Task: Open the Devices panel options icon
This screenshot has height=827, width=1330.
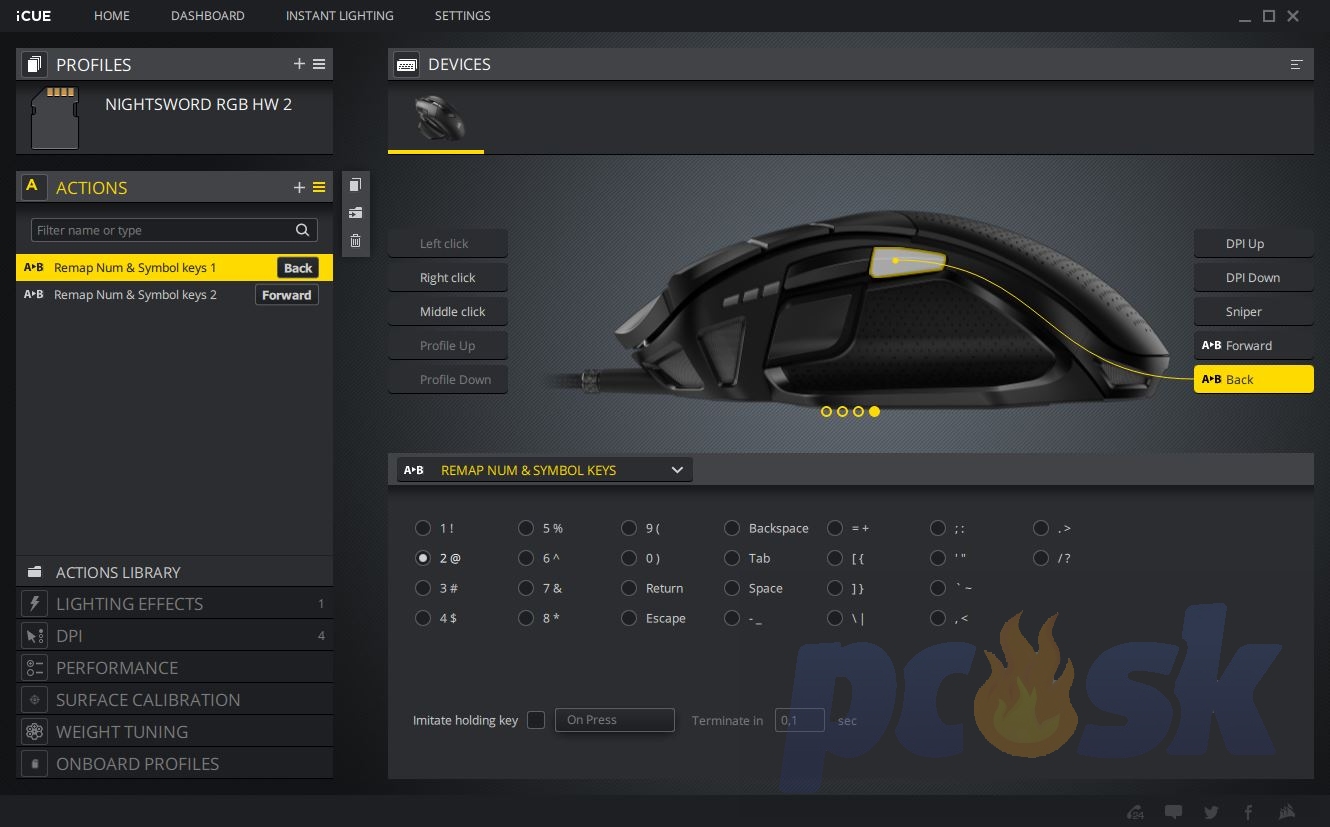Action: [x=1297, y=64]
